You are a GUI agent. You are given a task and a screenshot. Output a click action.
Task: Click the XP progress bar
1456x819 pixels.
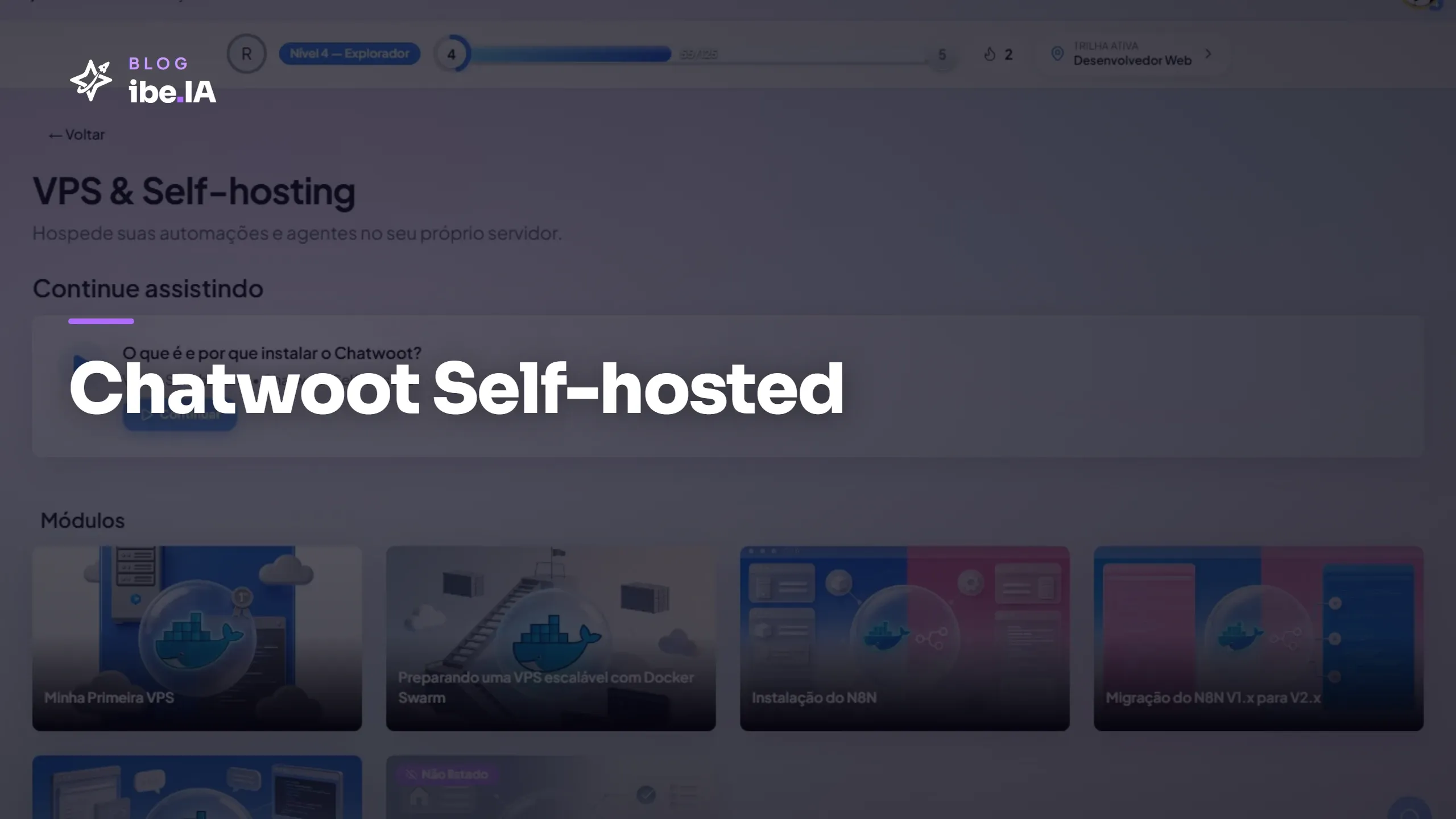click(700, 55)
